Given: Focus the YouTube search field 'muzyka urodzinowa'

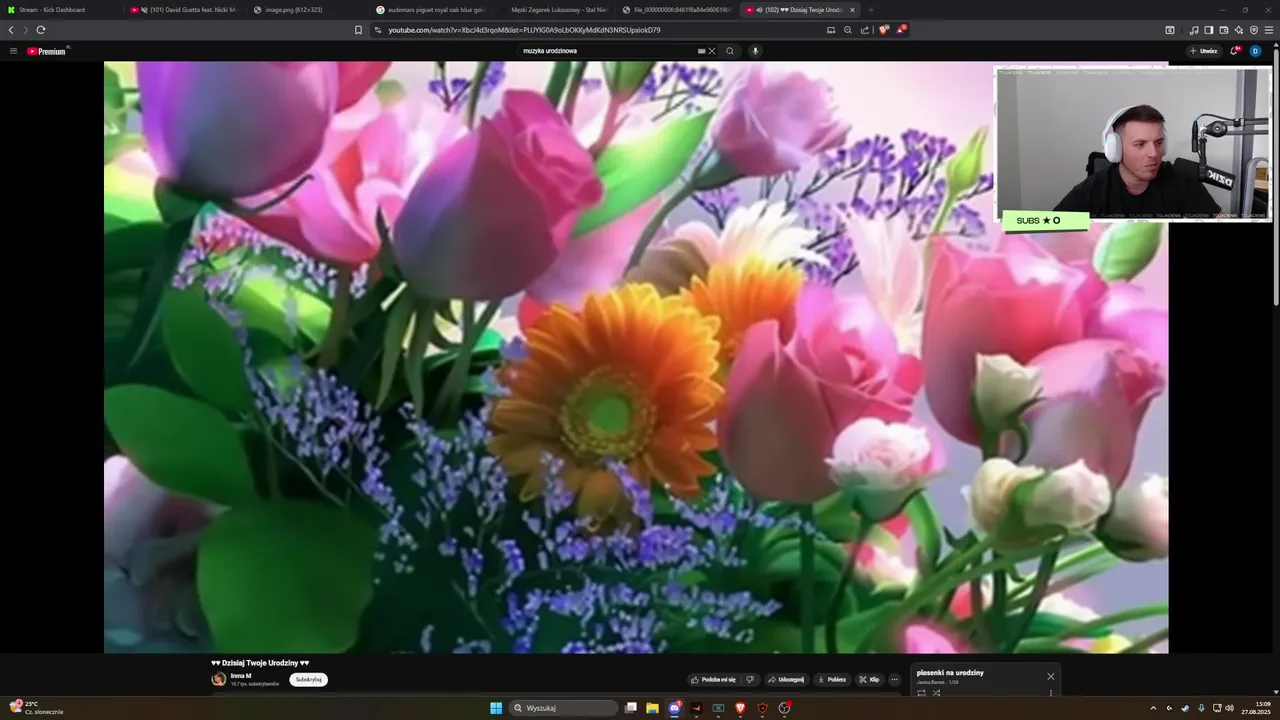Looking at the screenshot, I should [x=606, y=51].
